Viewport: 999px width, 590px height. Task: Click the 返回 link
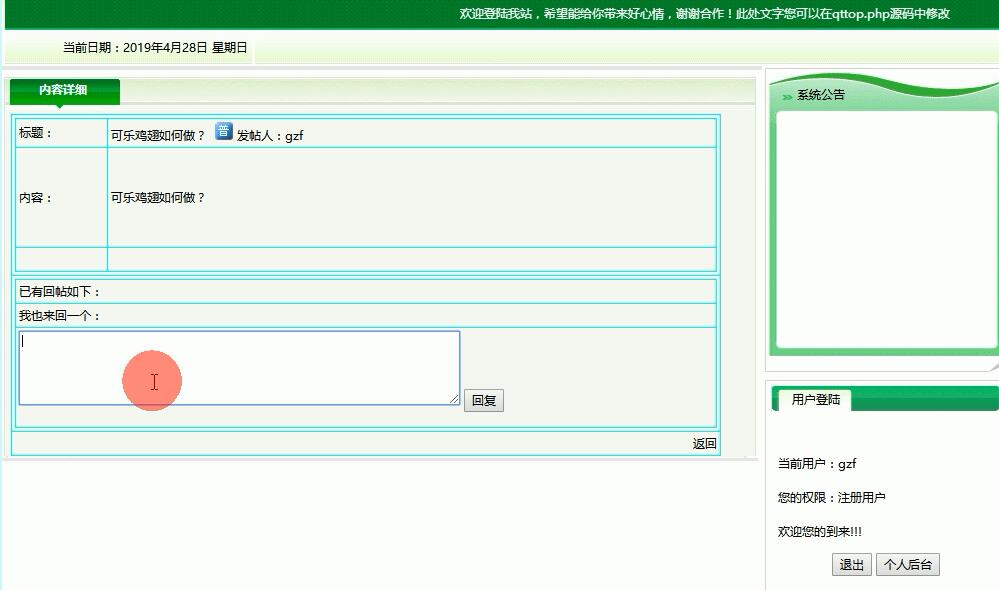704,444
